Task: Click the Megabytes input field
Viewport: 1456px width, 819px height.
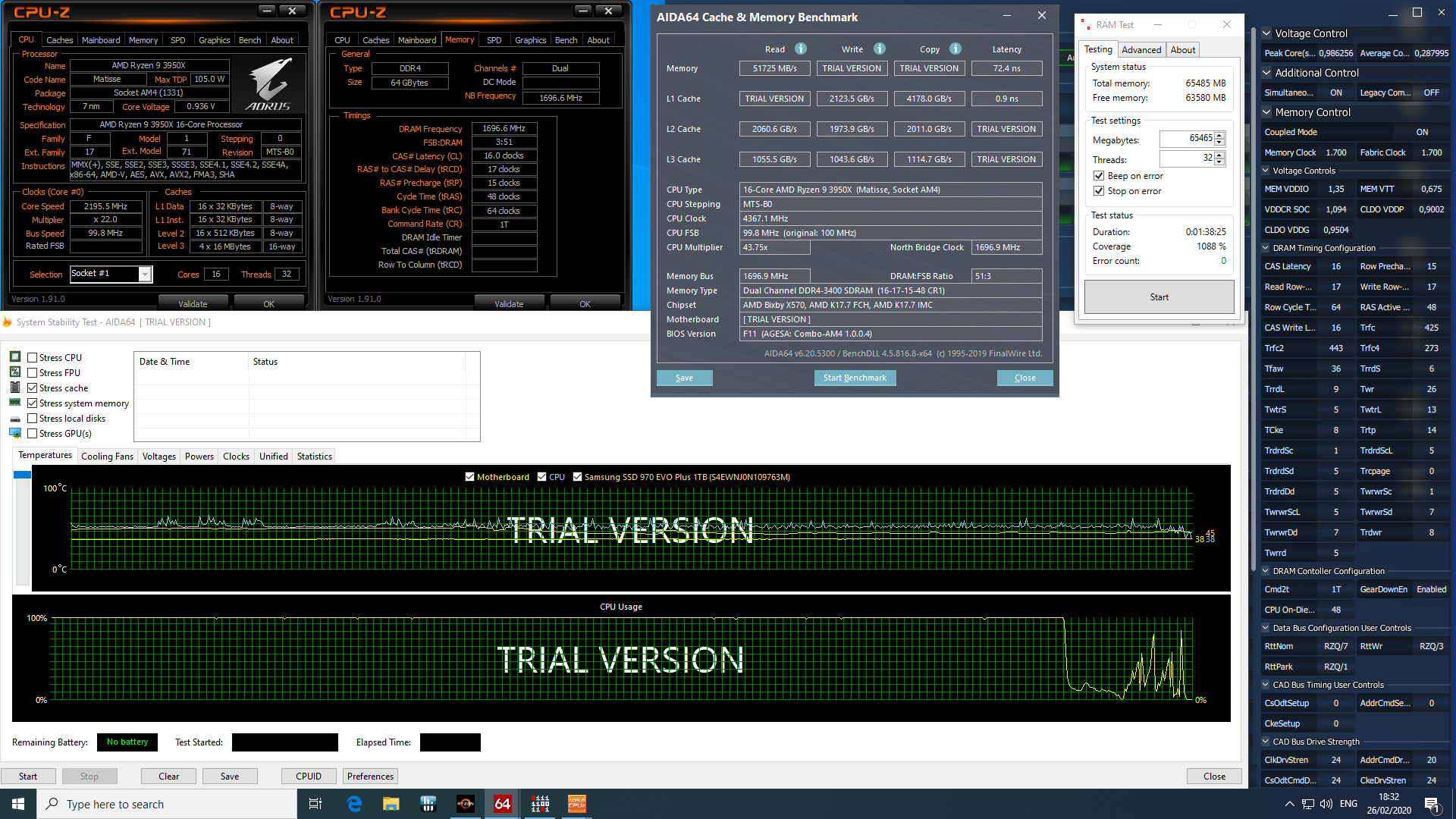Action: pos(1187,139)
